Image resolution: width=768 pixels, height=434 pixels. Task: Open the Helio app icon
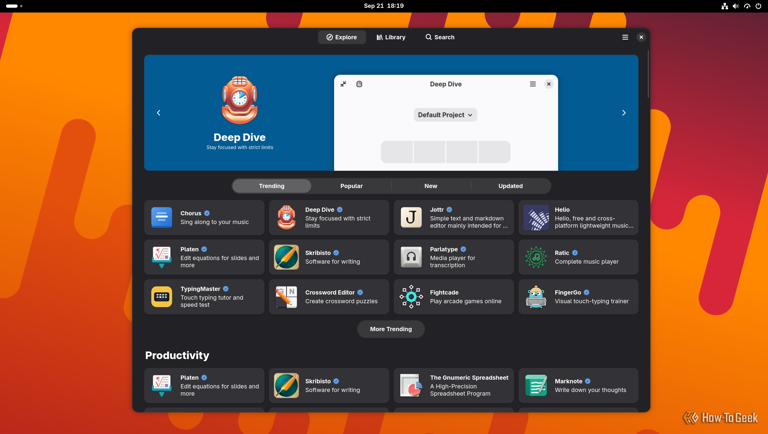[x=536, y=217]
